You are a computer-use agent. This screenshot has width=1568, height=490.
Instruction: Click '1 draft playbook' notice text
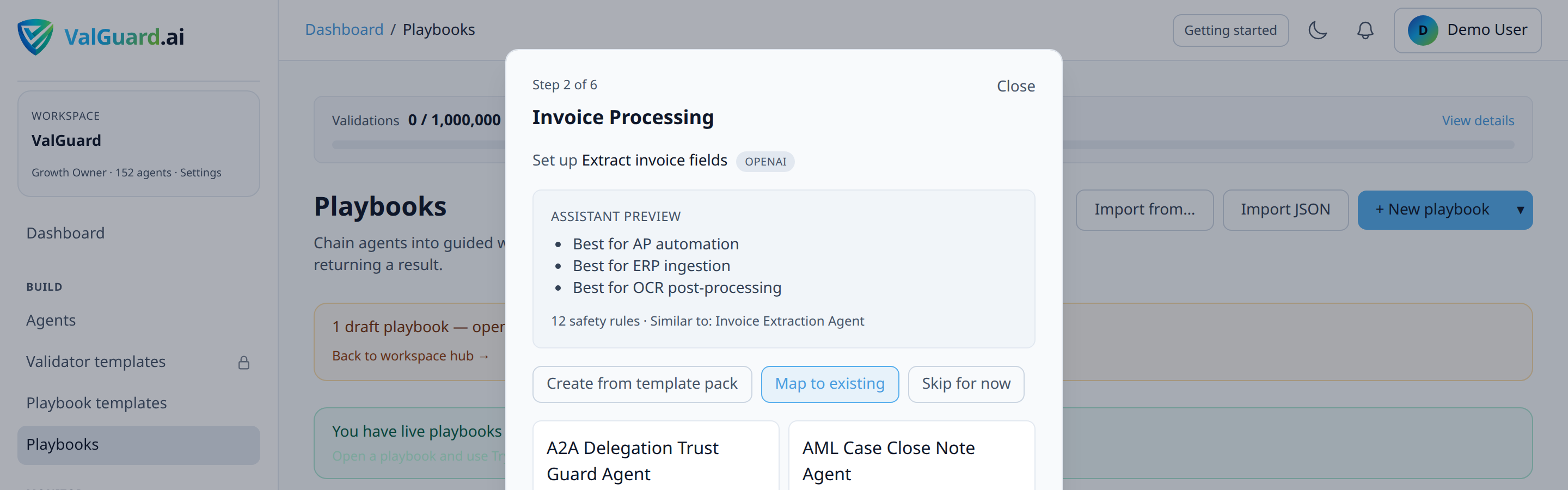point(418,327)
